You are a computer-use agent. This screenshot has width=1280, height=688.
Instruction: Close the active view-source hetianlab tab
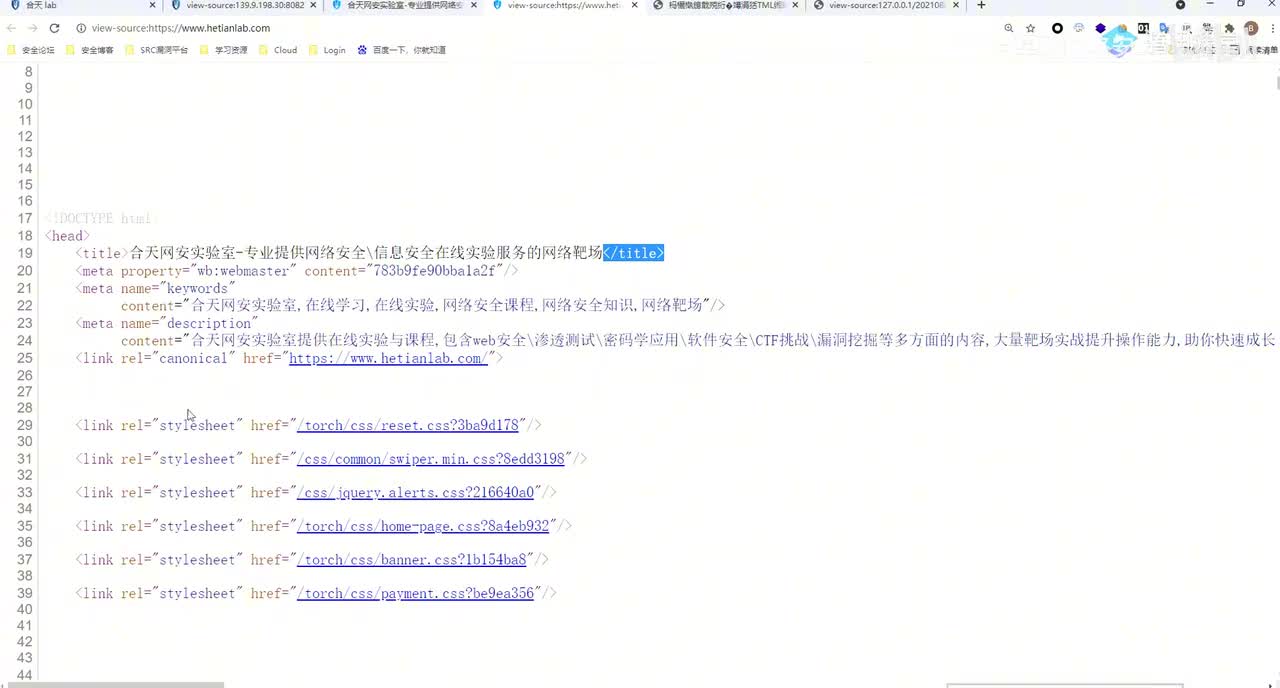pos(634,5)
